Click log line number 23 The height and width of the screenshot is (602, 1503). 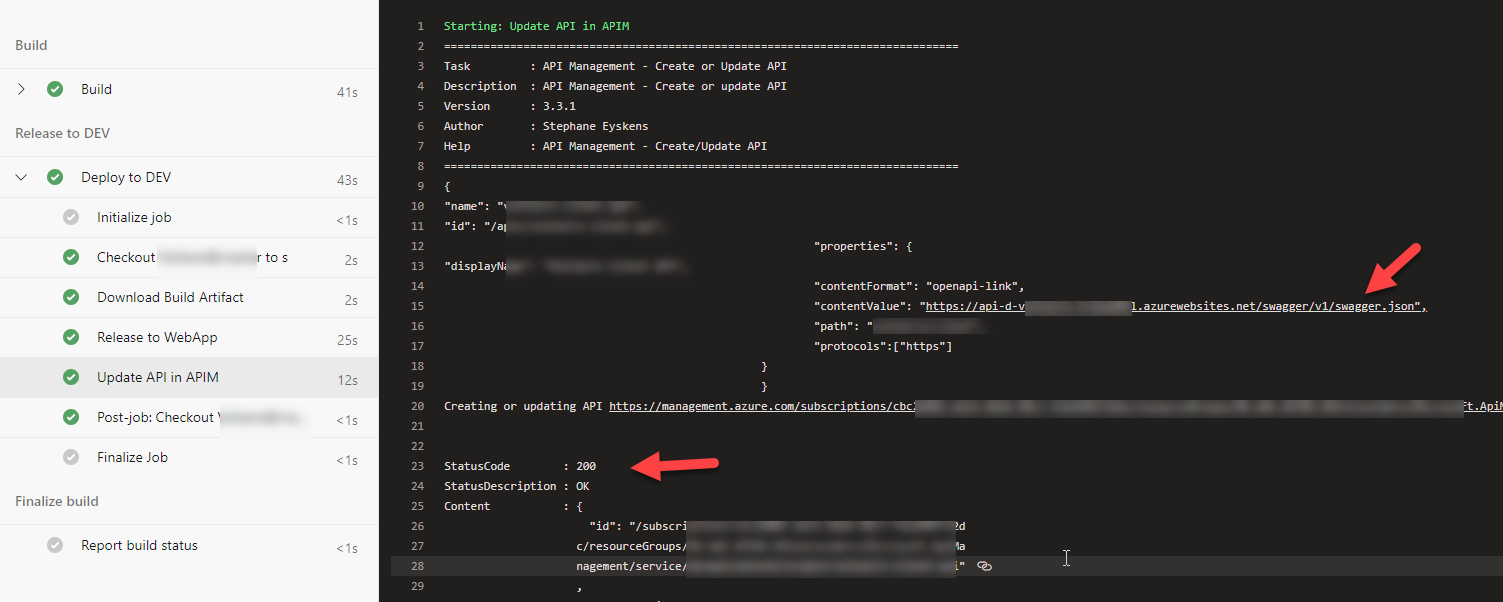coord(419,466)
